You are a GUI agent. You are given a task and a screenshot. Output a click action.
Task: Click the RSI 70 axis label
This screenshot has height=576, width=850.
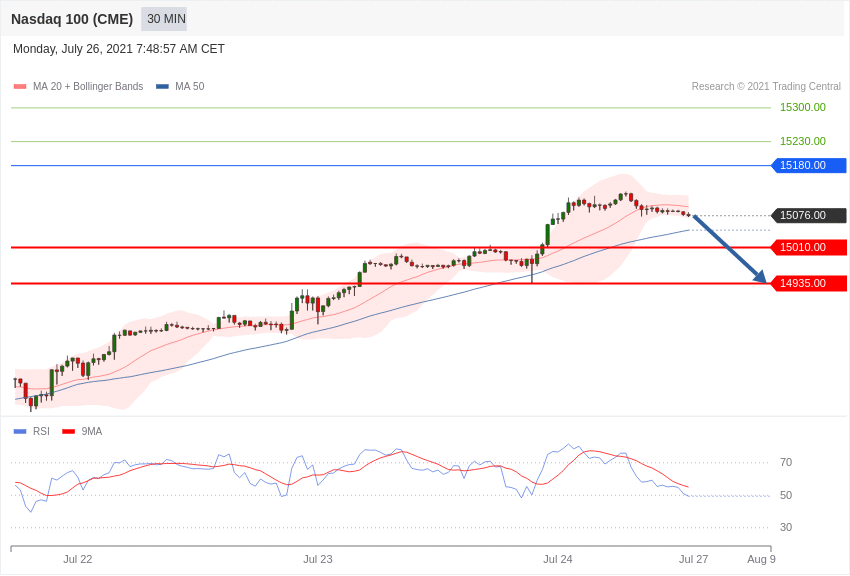coord(786,462)
